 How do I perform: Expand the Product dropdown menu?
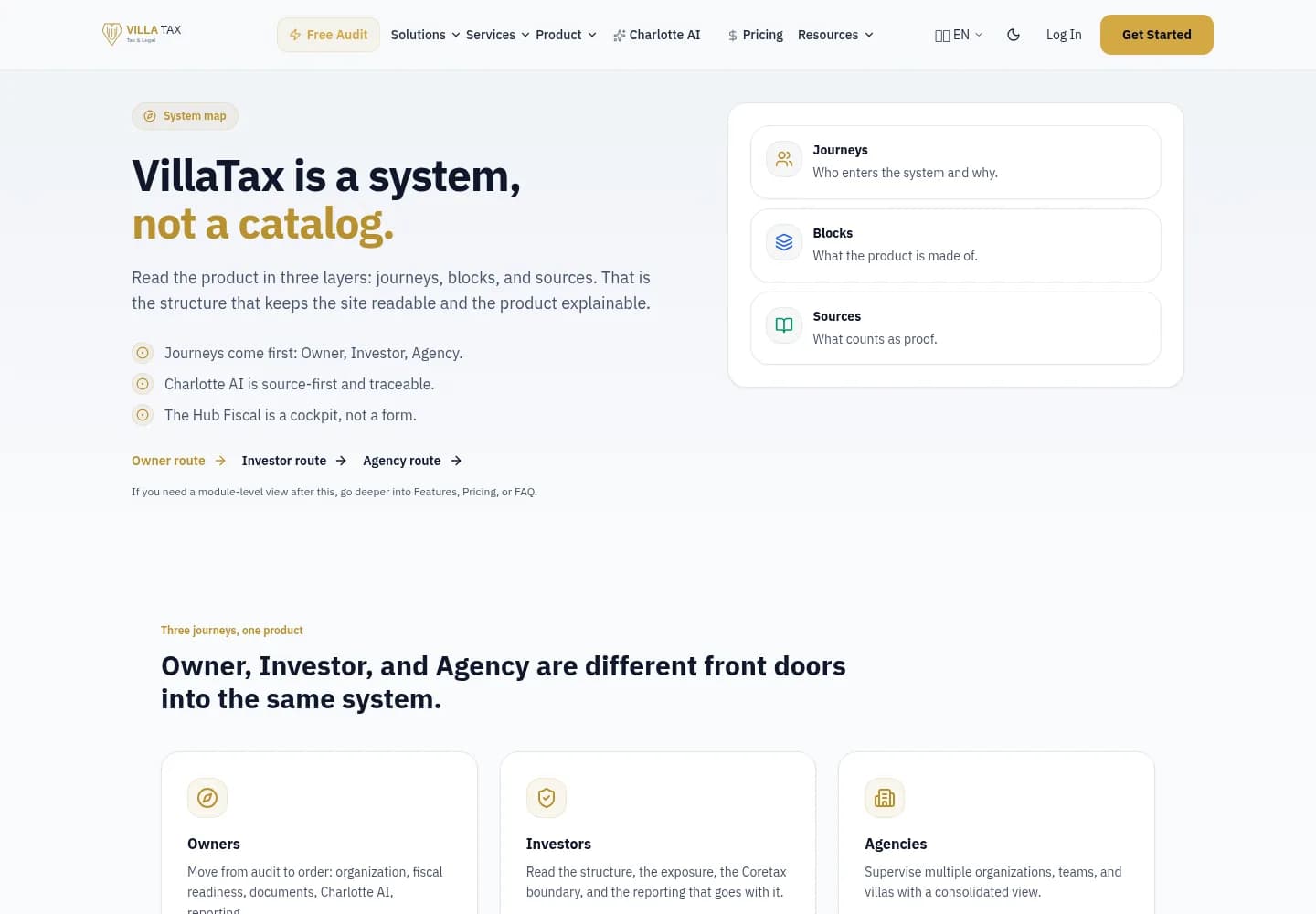coord(566,35)
